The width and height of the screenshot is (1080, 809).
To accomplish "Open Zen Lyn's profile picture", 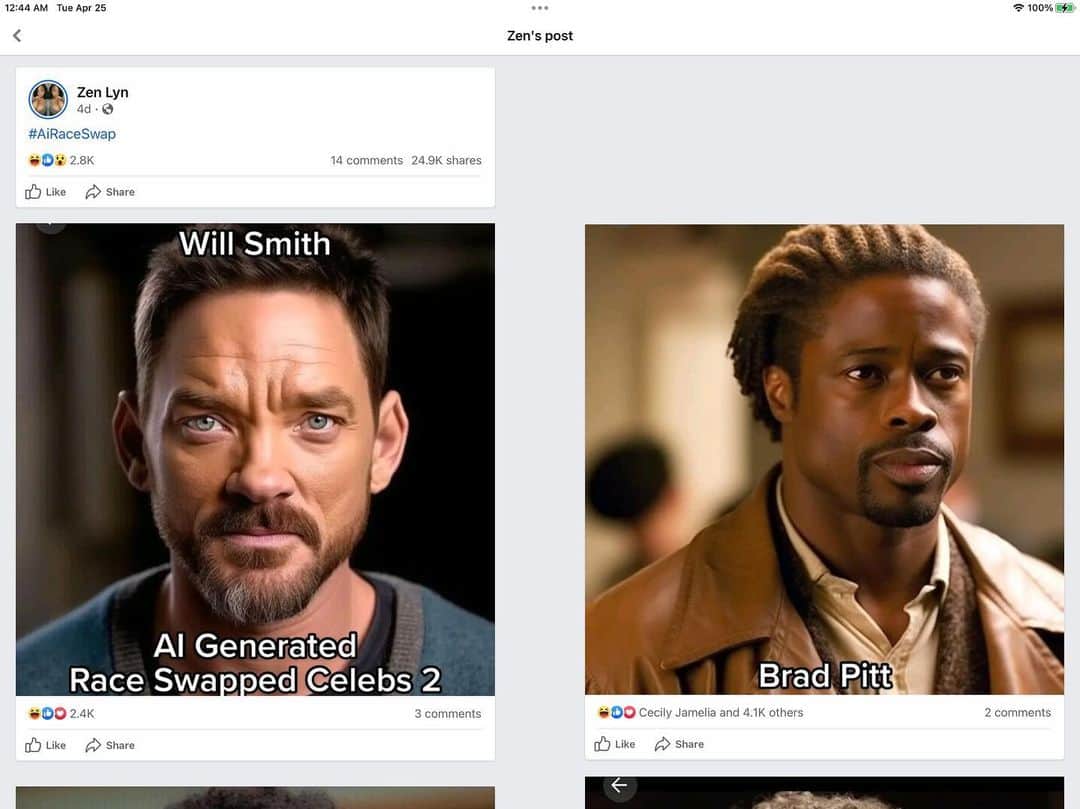I will [48, 99].
